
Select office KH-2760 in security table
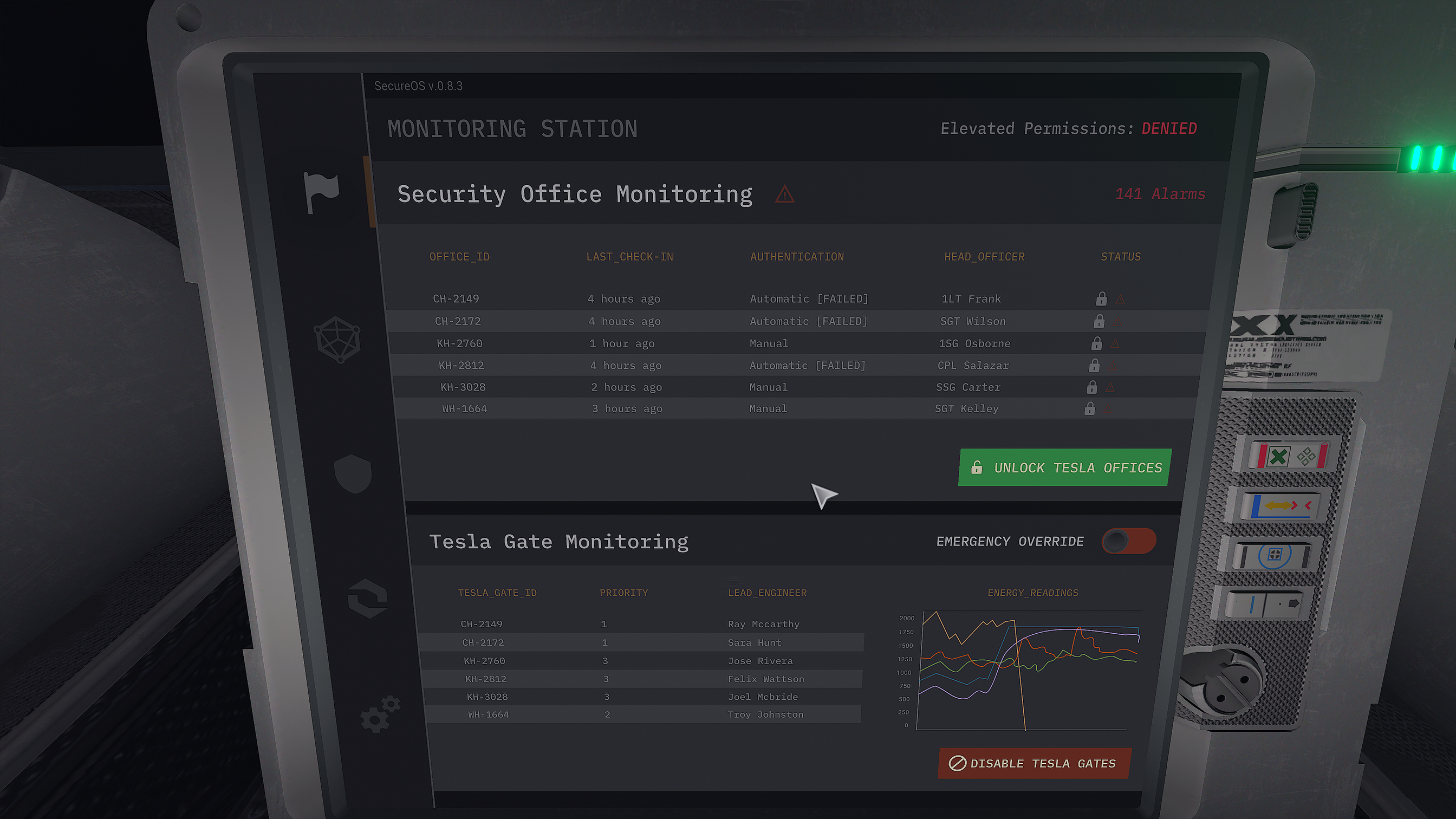tap(459, 343)
